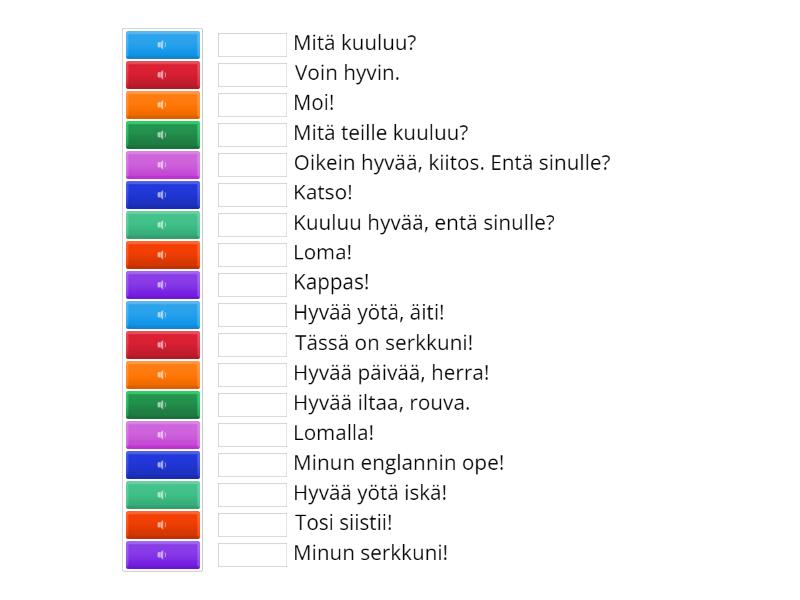Select the answer slot for "Hyvää yötä iskä!"
Viewport: 800px width, 600px height.
coord(252,495)
